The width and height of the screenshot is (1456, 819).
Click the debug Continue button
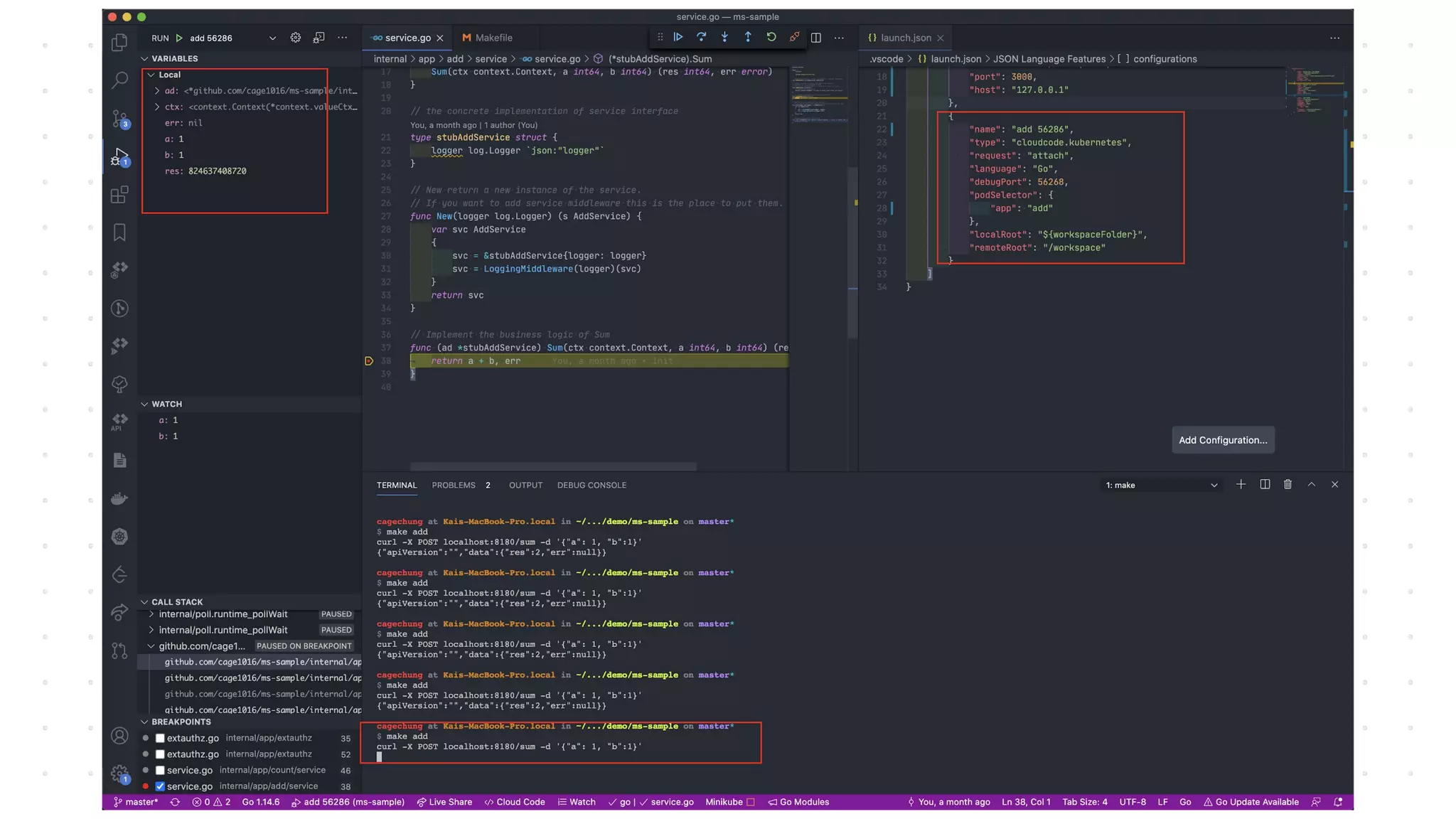click(678, 37)
